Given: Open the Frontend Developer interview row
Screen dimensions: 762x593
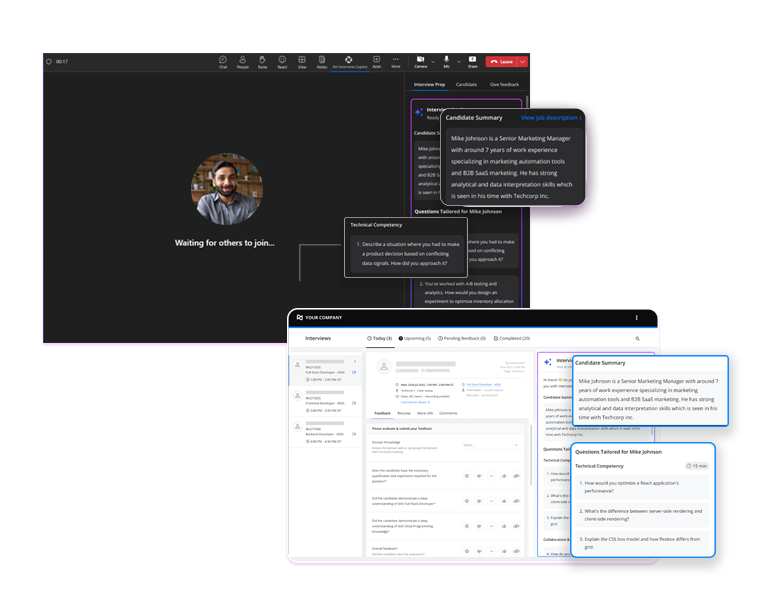Looking at the screenshot, I should click(326, 401).
